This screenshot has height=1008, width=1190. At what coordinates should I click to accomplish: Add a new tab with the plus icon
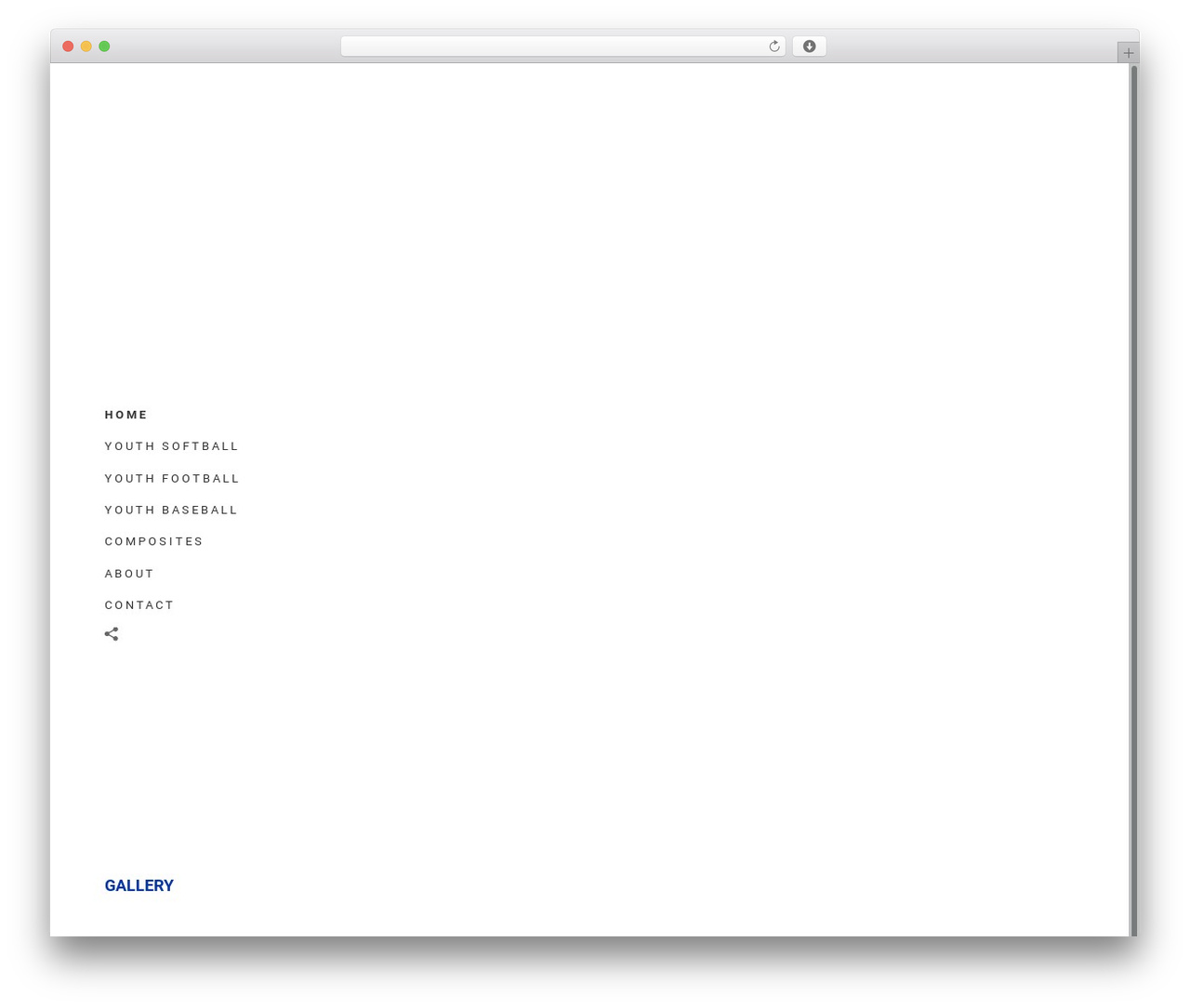1128,53
